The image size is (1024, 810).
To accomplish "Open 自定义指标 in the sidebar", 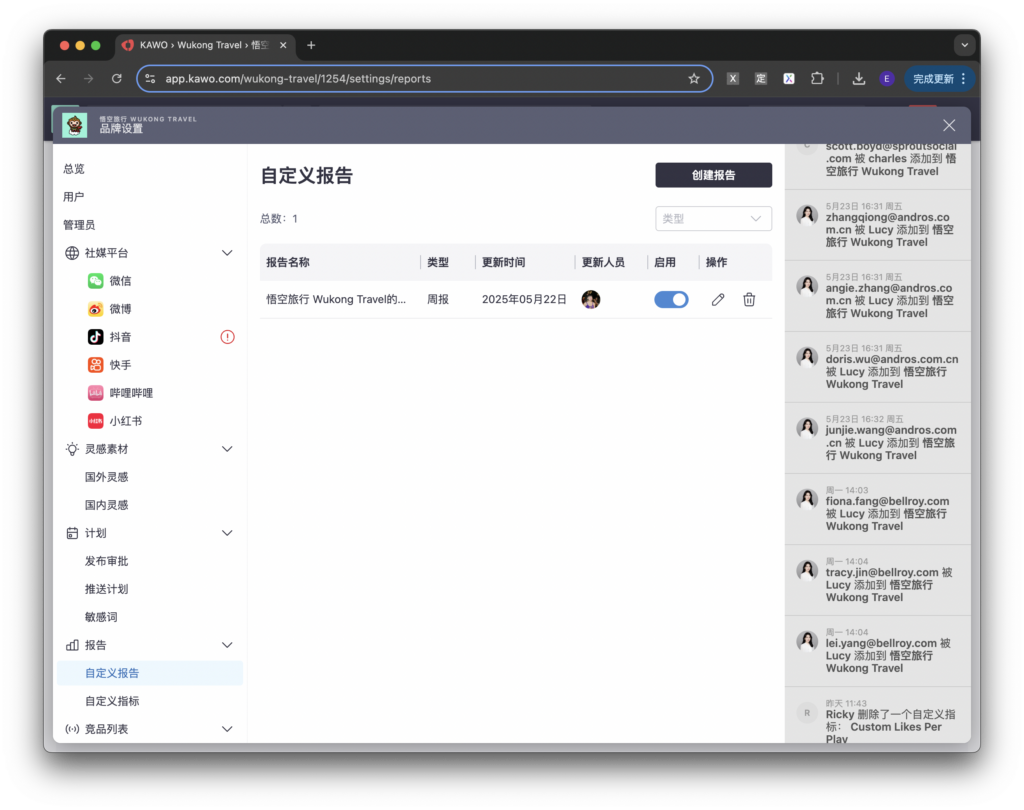I will [112, 701].
